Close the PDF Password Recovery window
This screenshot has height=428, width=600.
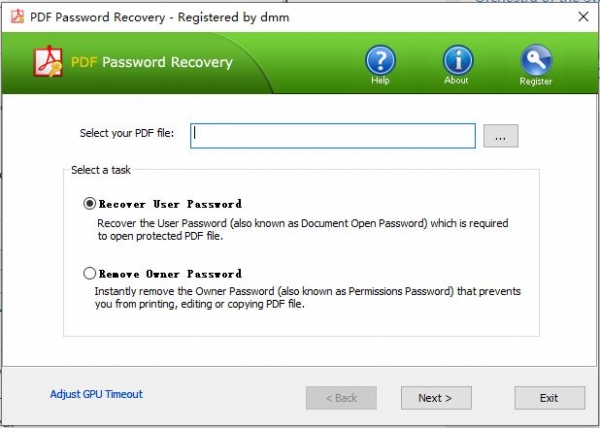pos(583,15)
